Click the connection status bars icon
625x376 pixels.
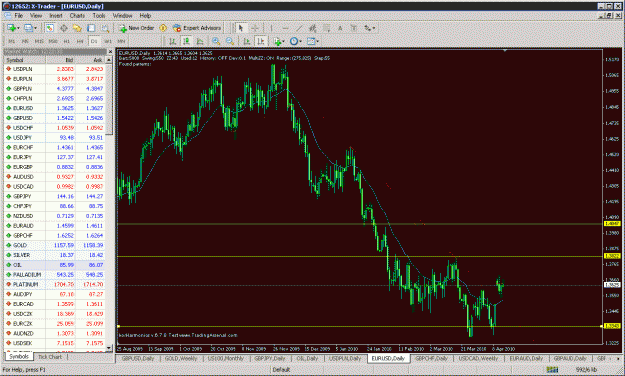pyautogui.click(x=552, y=370)
